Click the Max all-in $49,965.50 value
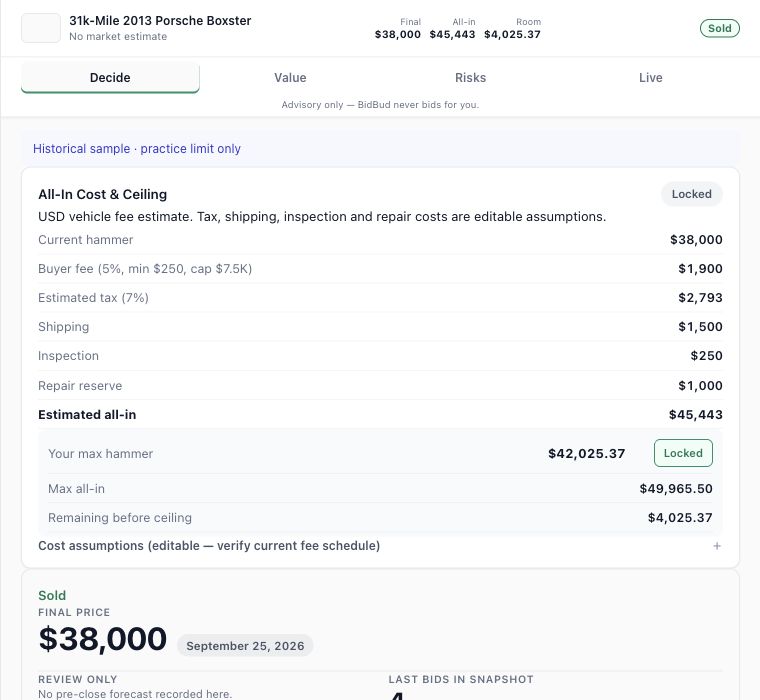The height and width of the screenshot is (700, 760). (x=676, y=489)
